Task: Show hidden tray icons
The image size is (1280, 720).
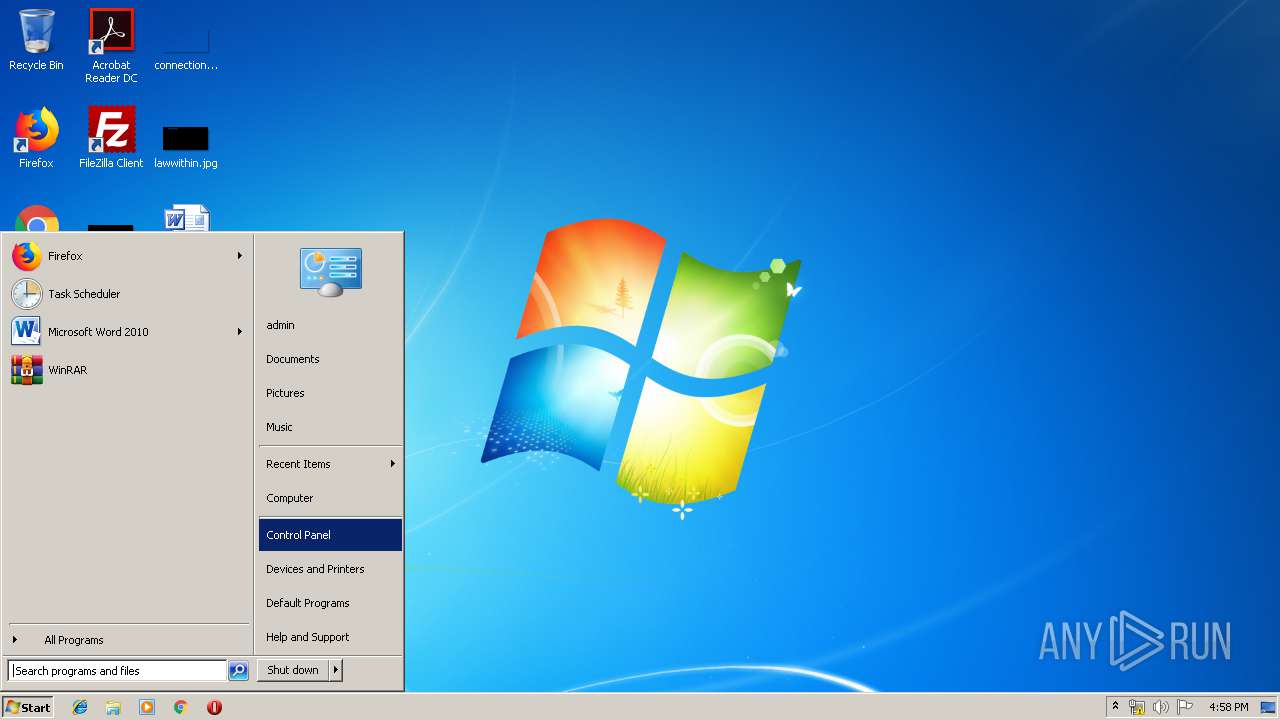Action: click(1116, 707)
